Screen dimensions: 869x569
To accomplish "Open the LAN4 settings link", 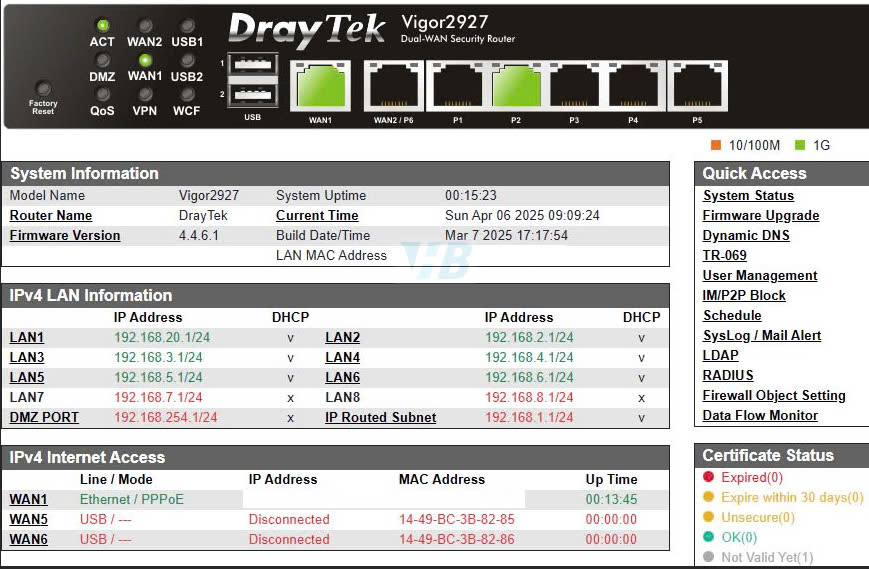I will pyautogui.click(x=343, y=357).
